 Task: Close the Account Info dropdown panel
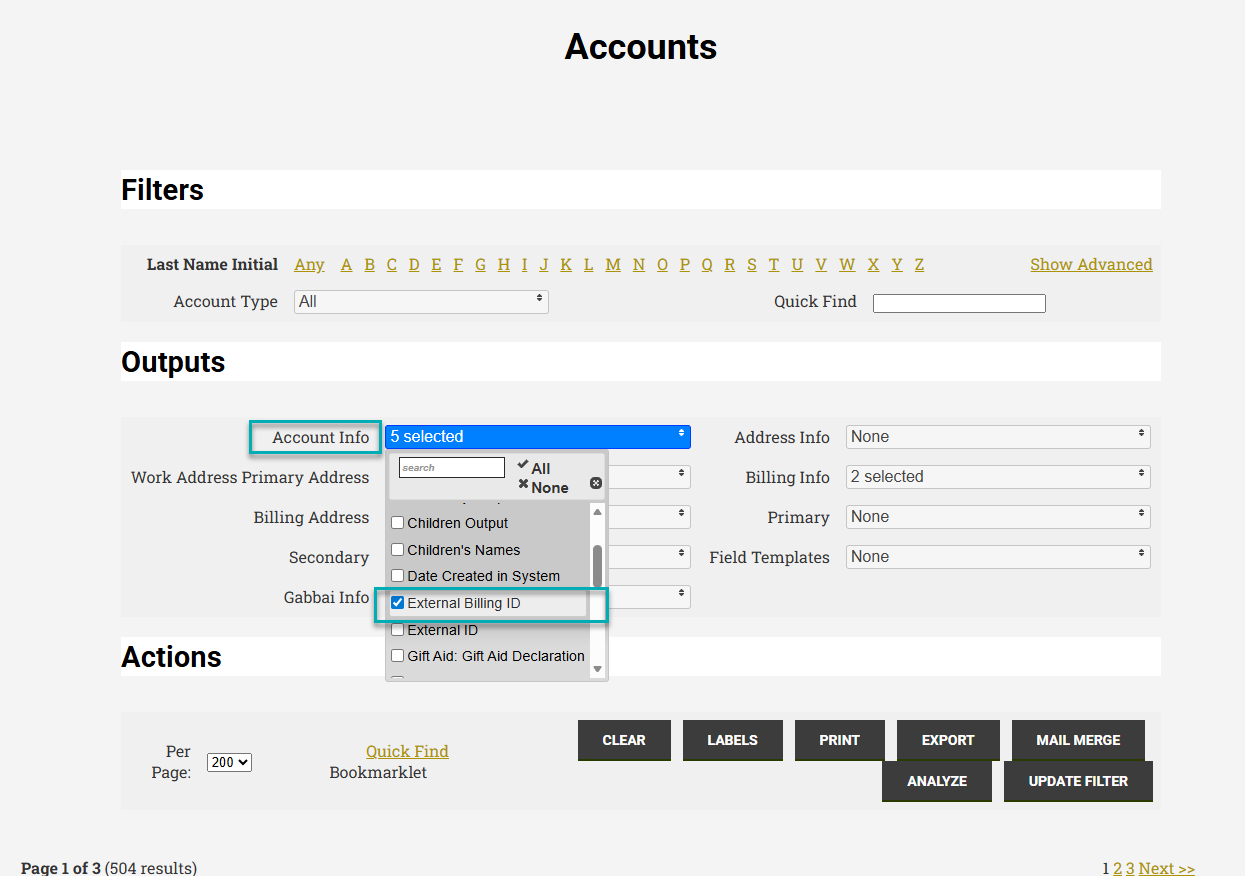596,483
